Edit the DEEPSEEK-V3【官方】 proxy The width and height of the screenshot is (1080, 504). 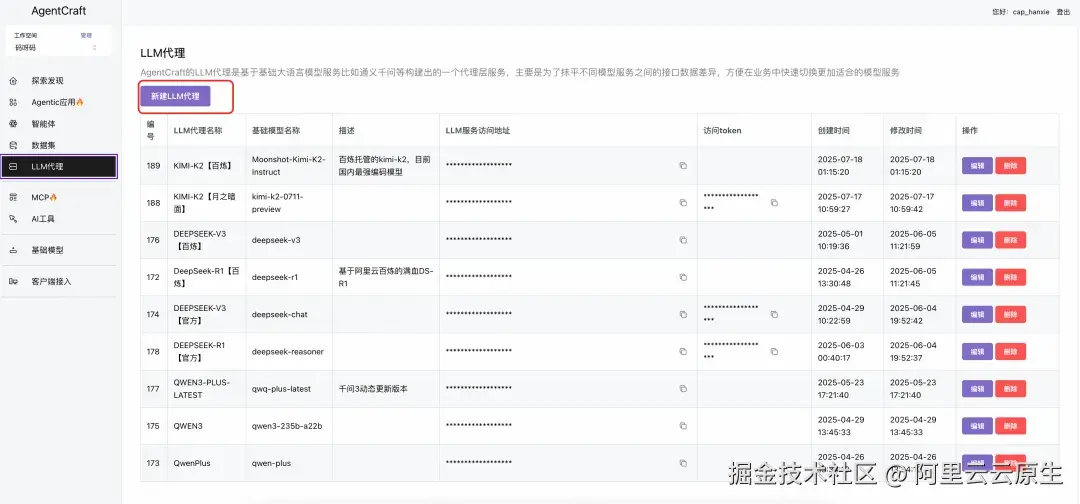(977, 314)
